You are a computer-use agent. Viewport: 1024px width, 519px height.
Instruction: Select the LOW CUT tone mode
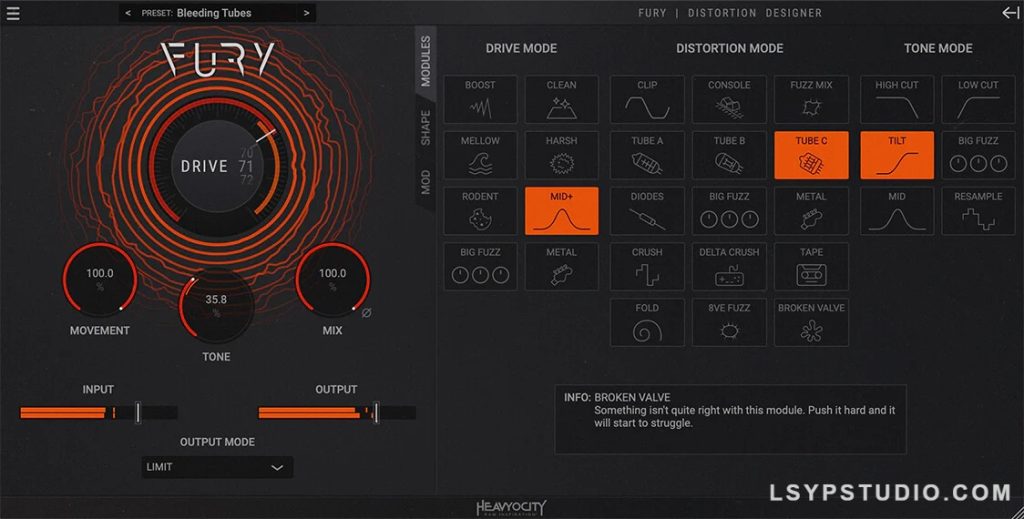(x=978, y=99)
